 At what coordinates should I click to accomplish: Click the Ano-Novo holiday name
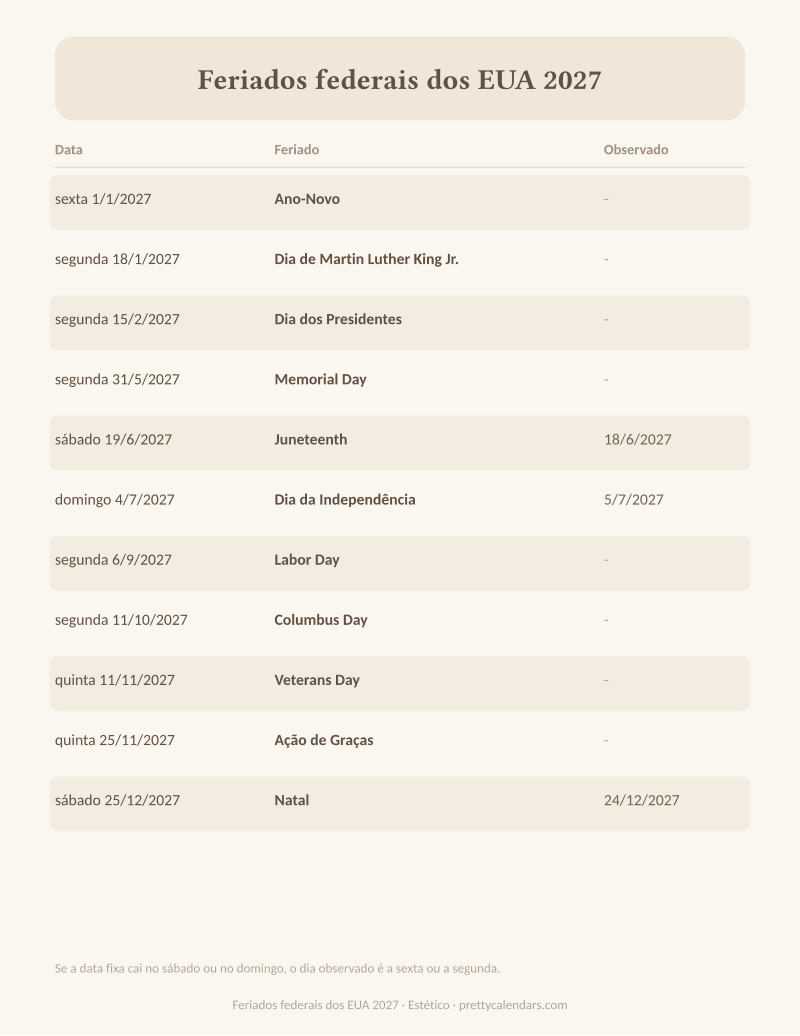tap(307, 199)
